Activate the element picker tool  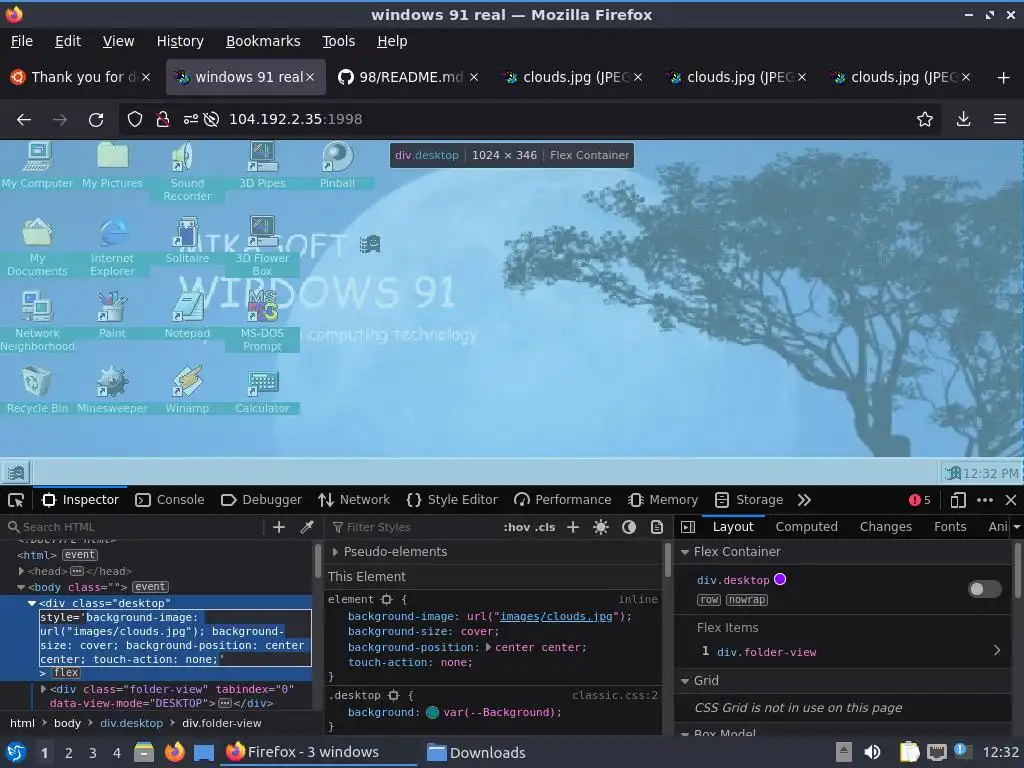16,500
